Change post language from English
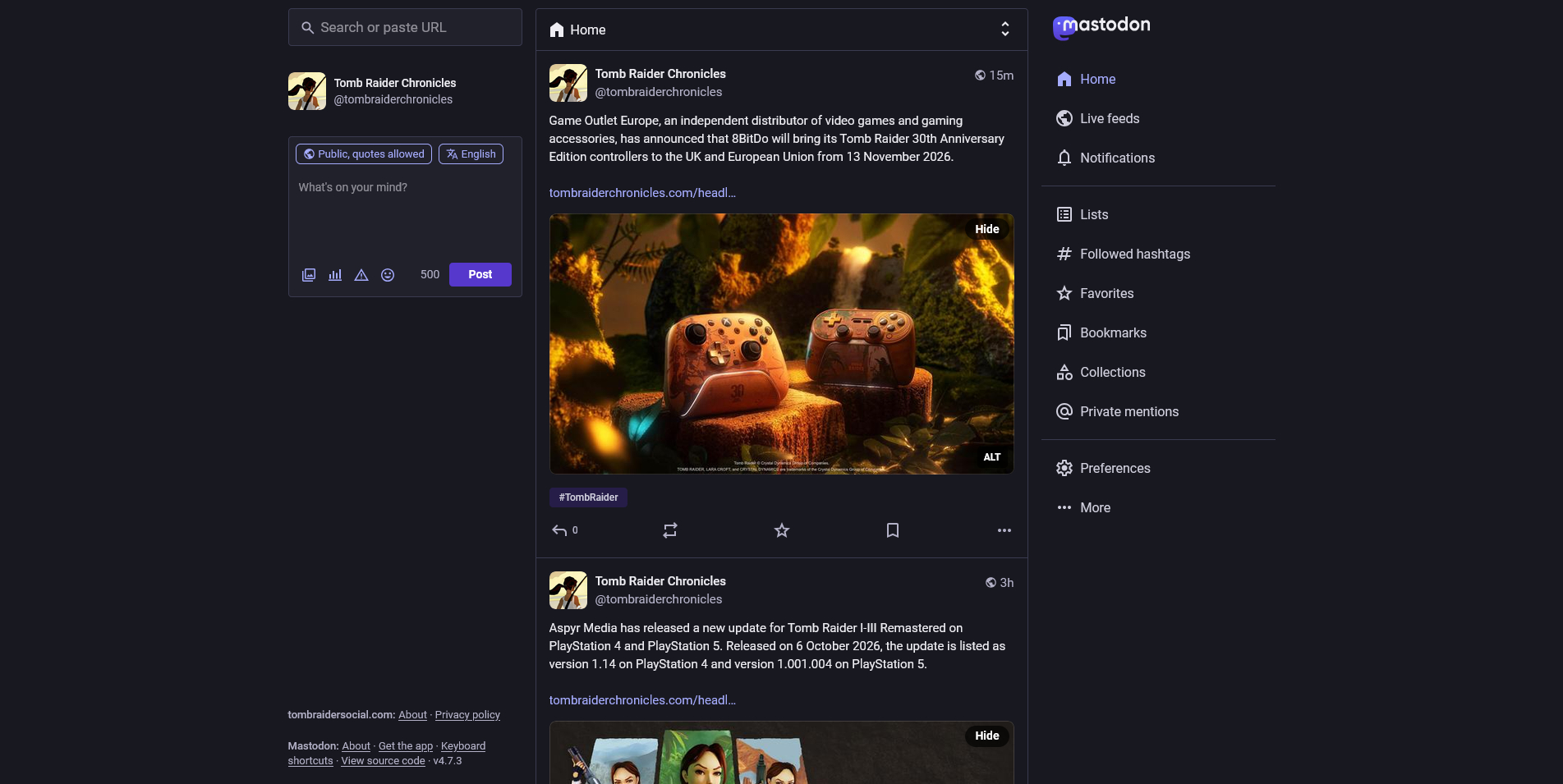 [471, 154]
